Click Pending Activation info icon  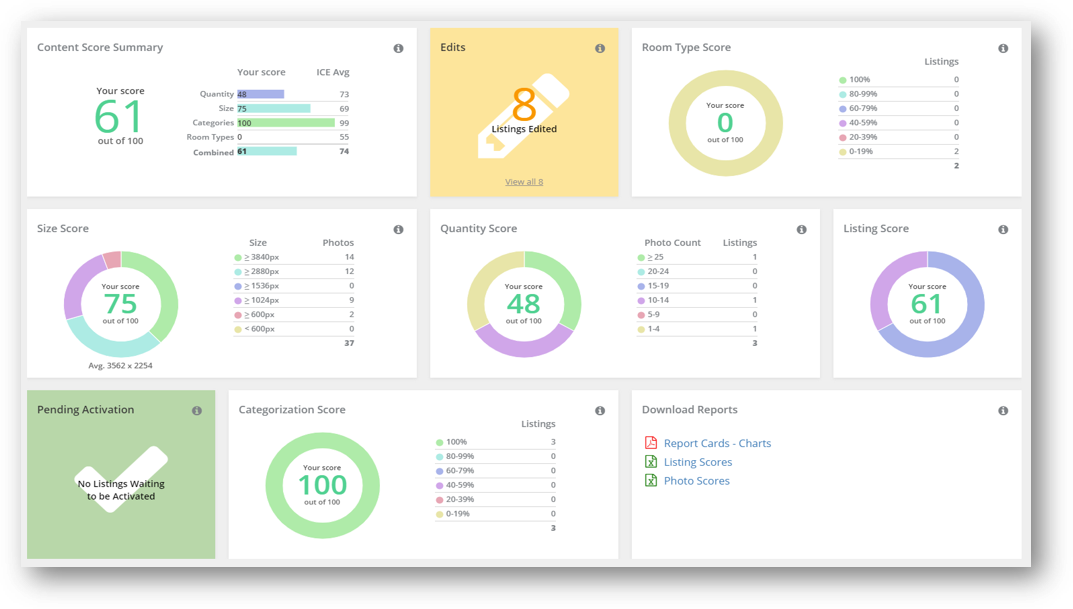[196, 411]
